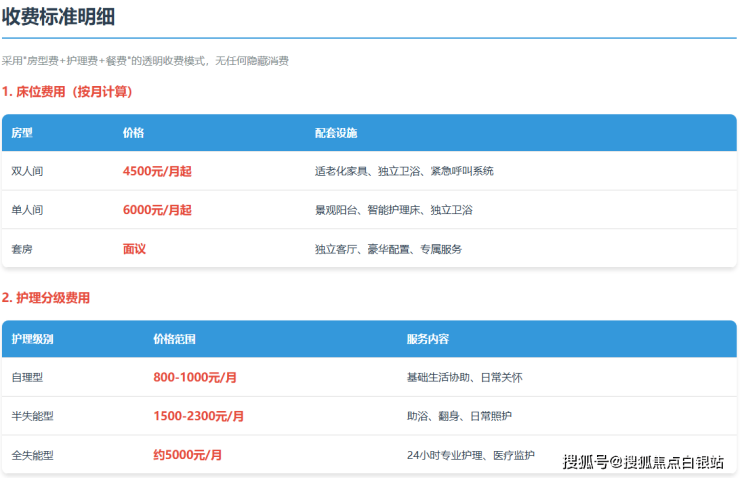
Task: Click the 护理级别 column header
Action: [x=32, y=339]
